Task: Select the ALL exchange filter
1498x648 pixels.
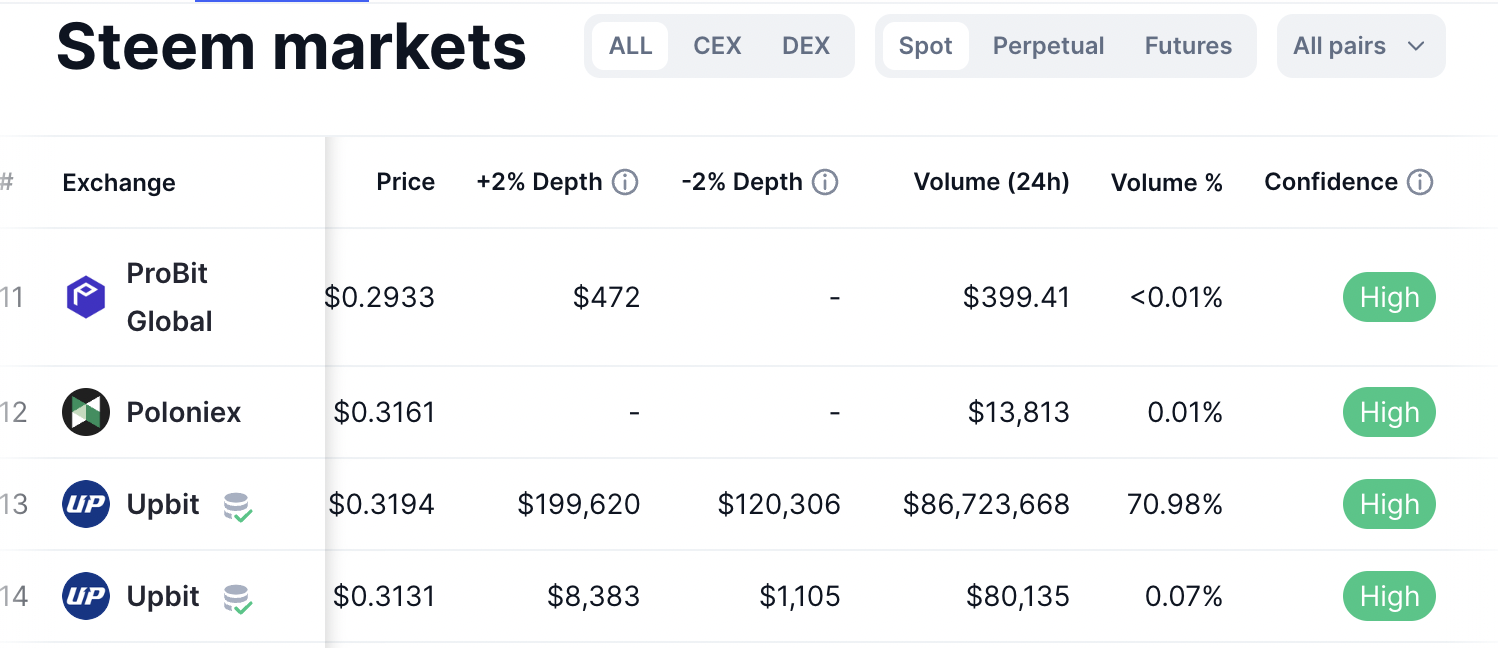Action: coord(630,46)
